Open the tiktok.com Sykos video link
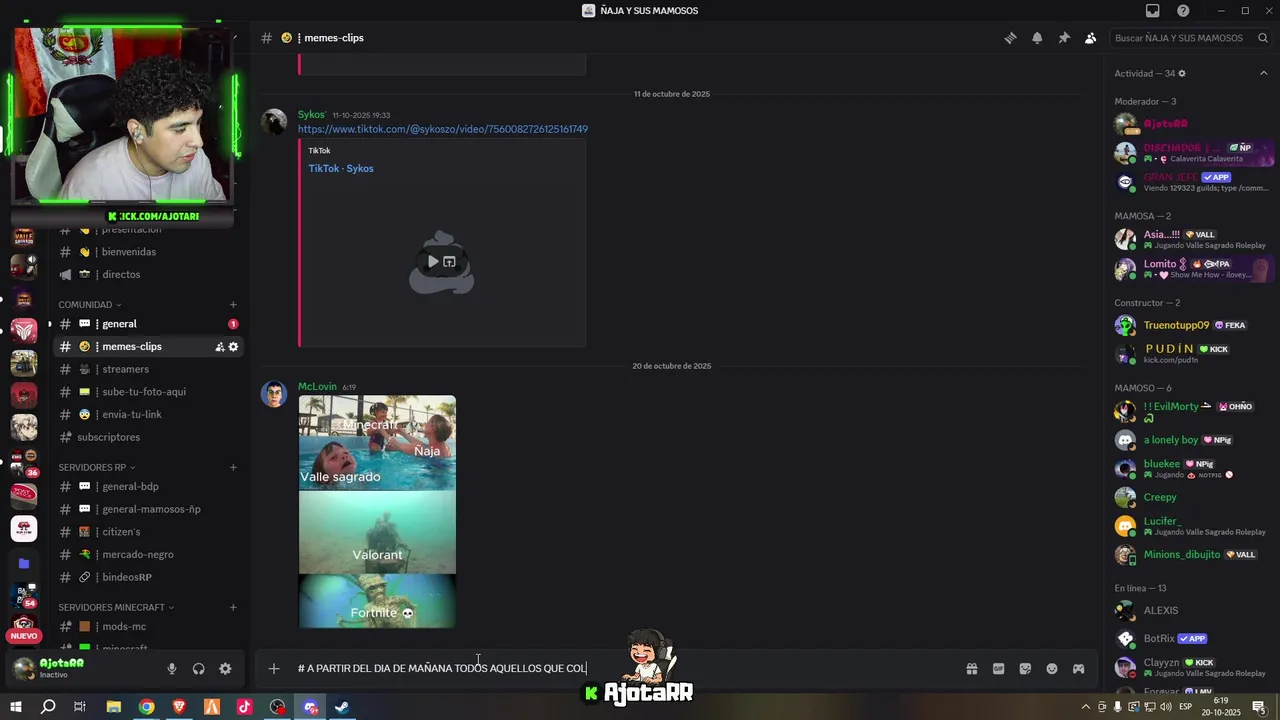Viewport: 1280px width, 720px height. click(x=442, y=129)
